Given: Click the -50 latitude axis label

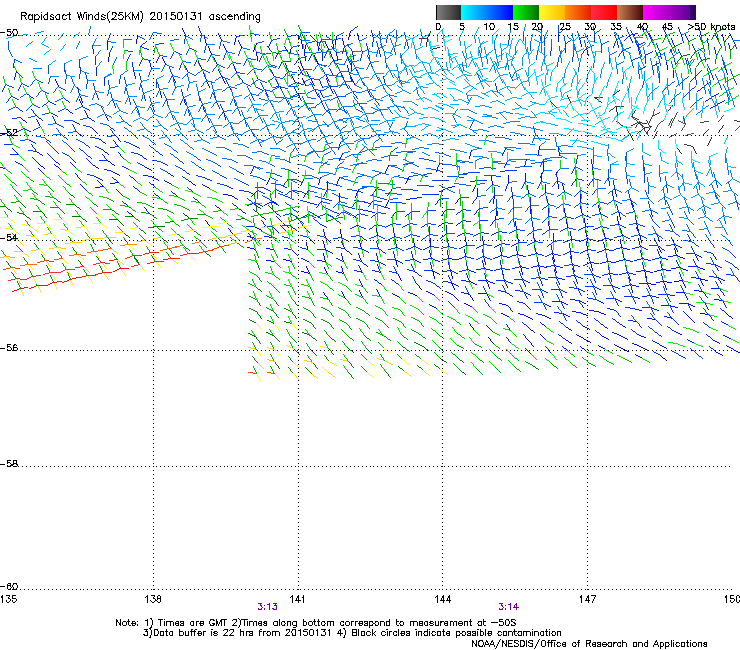Looking at the screenshot, I should pos(9,33).
